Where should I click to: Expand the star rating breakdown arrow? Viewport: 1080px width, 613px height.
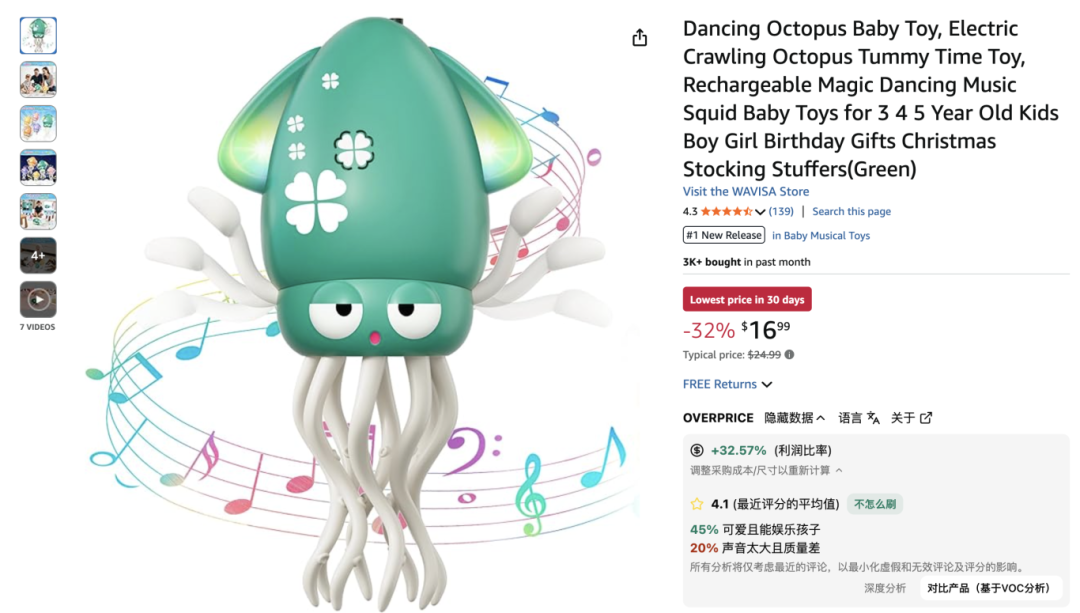pyautogui.click(x=760, y=212)
